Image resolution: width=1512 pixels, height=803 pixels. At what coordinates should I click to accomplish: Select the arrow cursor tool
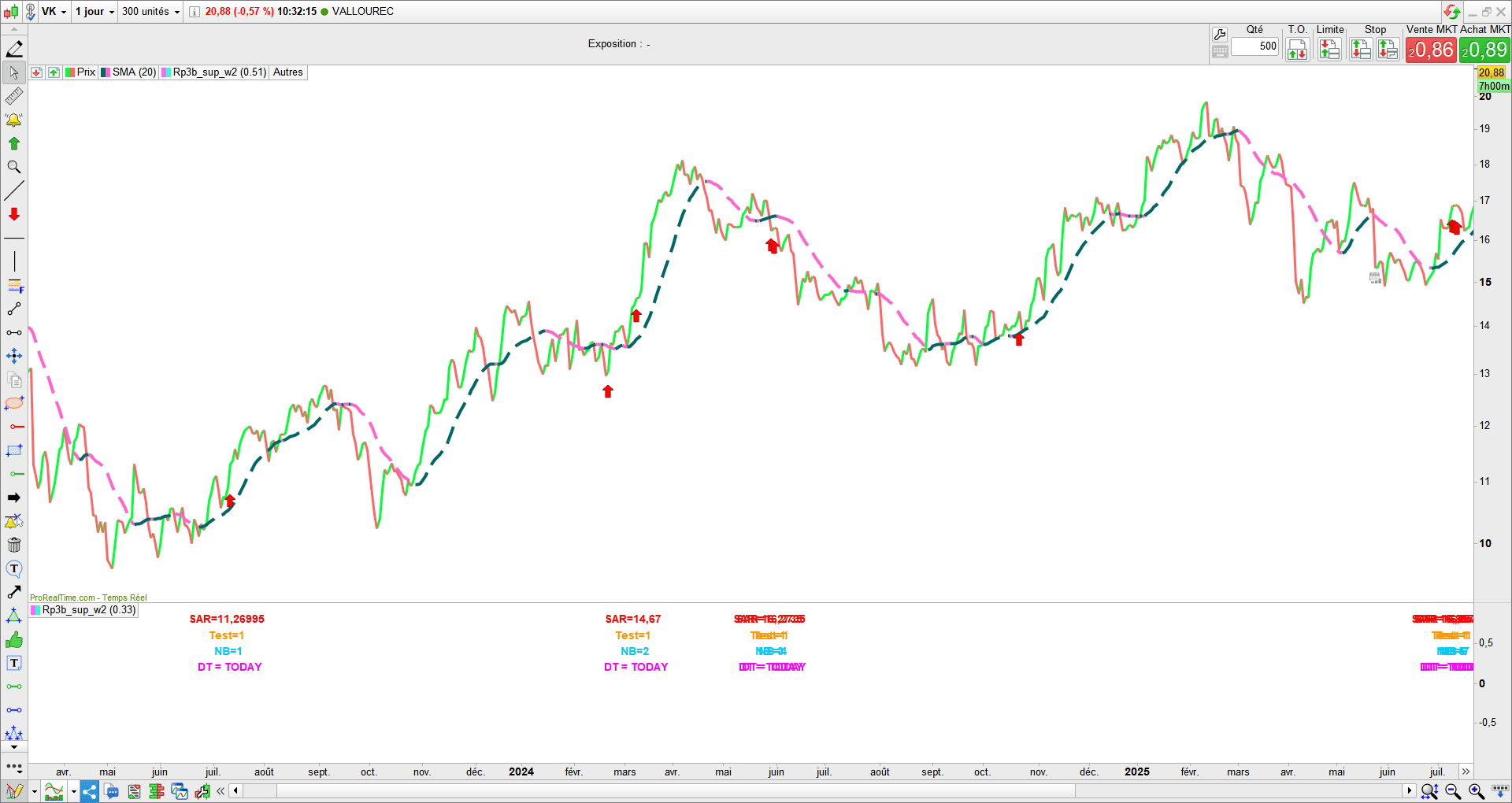coord(14,72)
